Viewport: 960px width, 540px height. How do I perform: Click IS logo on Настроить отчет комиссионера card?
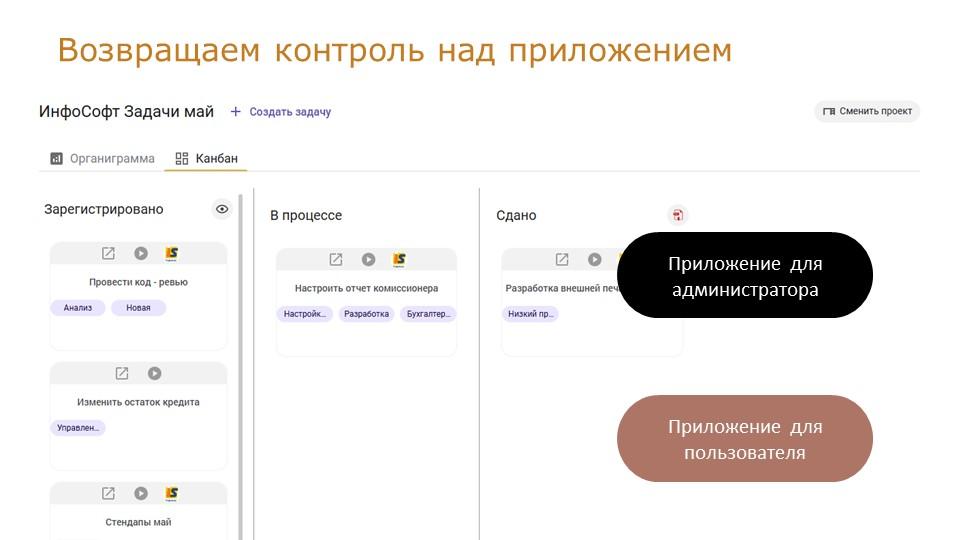point(399,260)
